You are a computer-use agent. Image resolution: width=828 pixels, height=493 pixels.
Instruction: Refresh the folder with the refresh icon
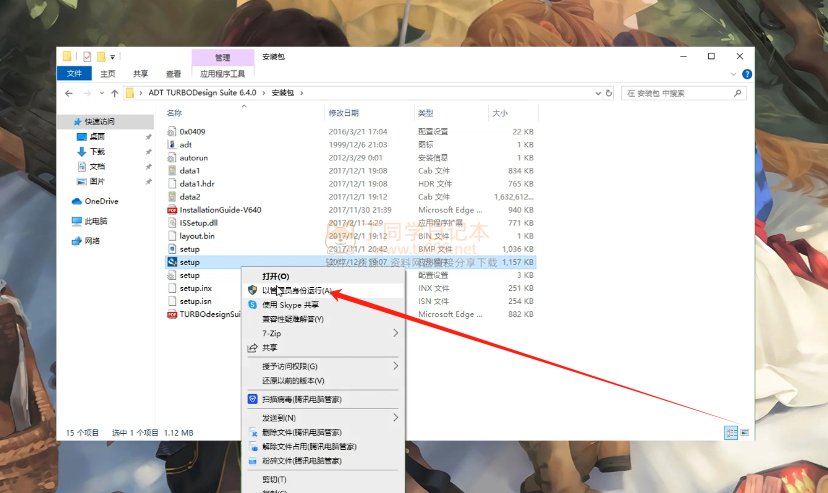pos(609,93)
